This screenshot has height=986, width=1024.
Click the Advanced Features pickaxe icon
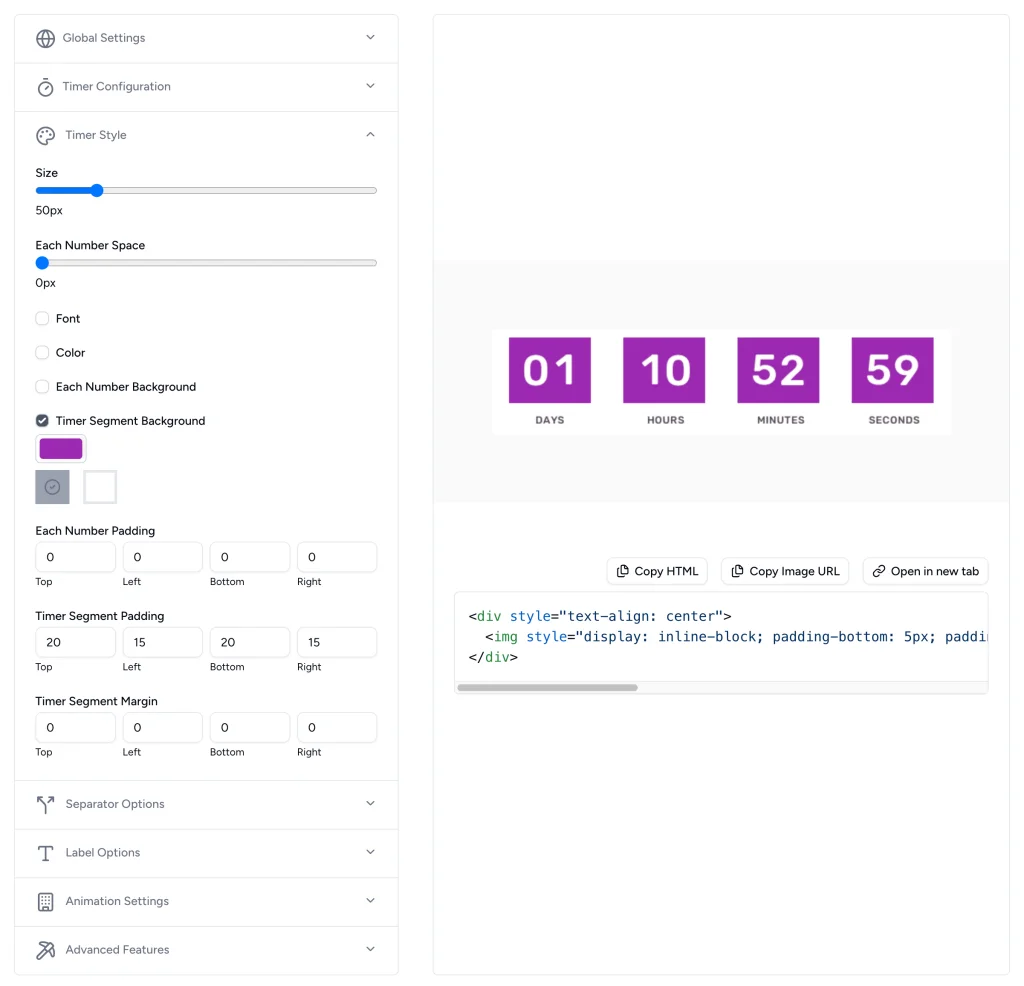coord(45,950)
